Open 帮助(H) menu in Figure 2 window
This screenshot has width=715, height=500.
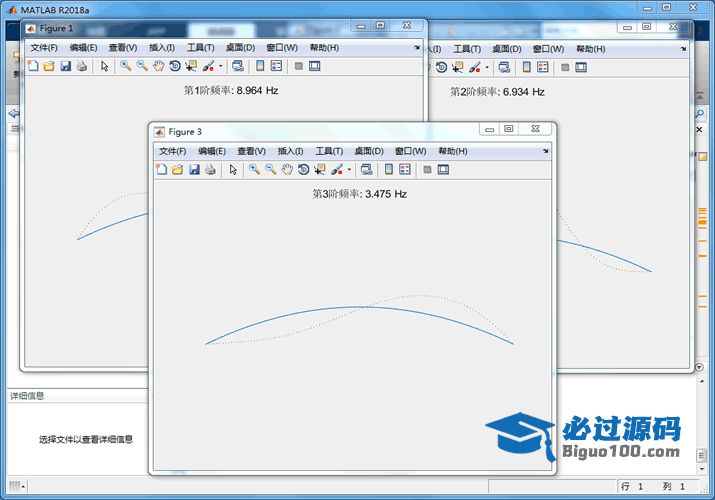pos(591,49)
